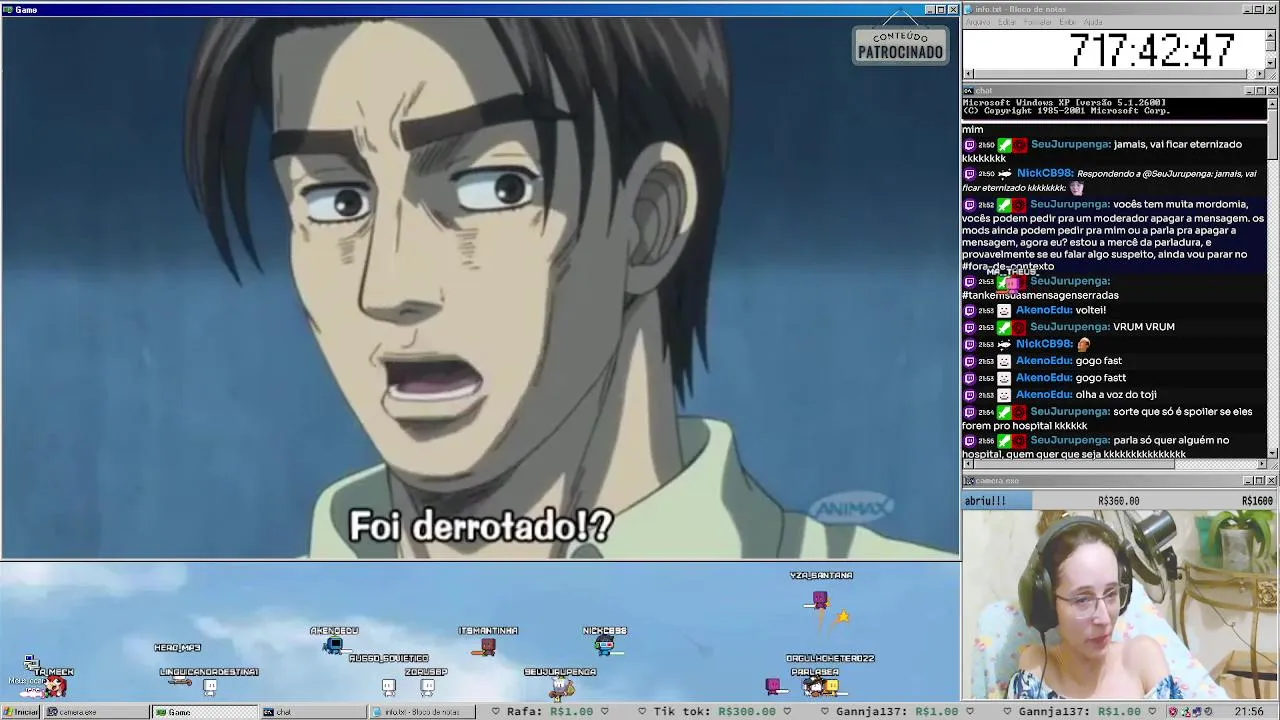Click the Tik tok: R$300.00 donation ticker

(x=714, y=712)
